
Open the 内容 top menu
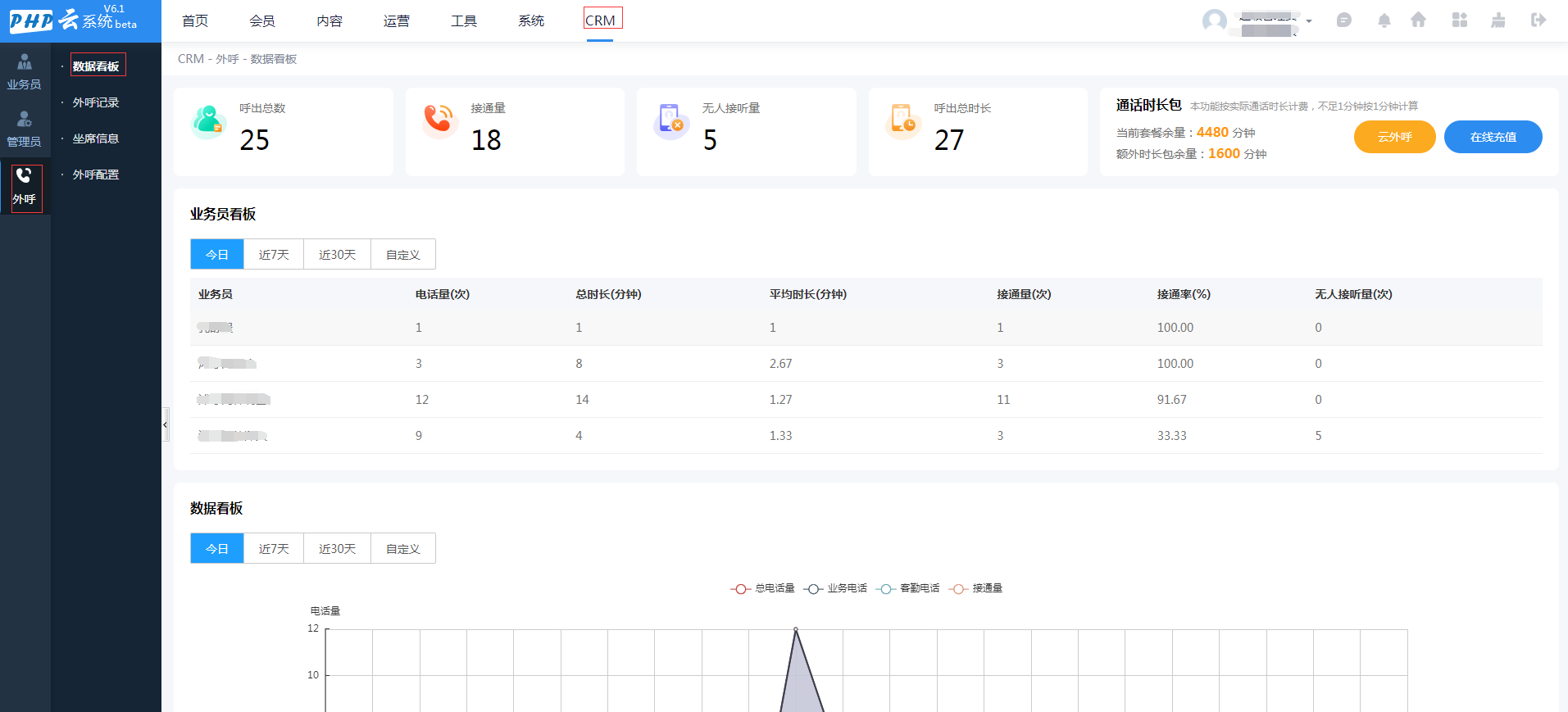(330, 20)
